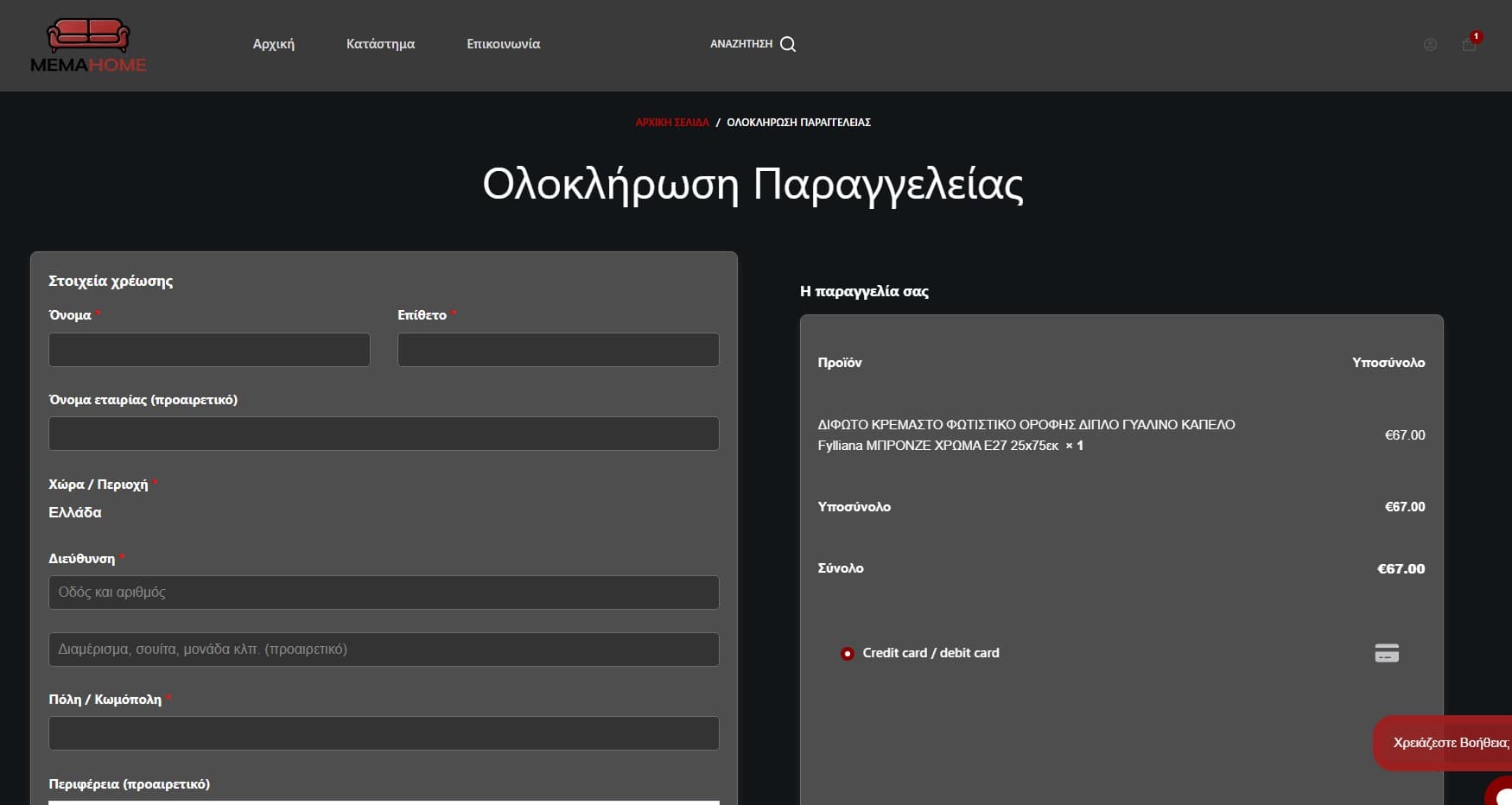Go to Αρχική menu item
Screen dimensions: 1512x805
[x=274, y=44]
